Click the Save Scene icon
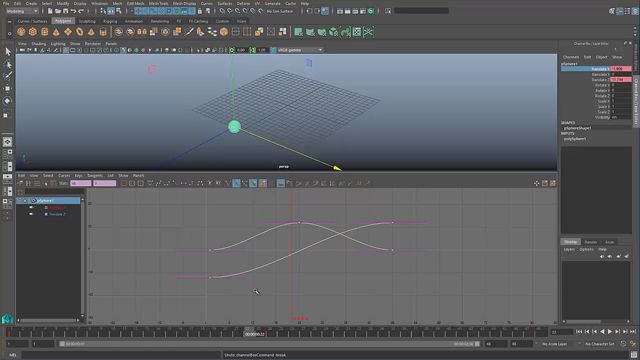 pyautogui.click(x=65, y=11)
